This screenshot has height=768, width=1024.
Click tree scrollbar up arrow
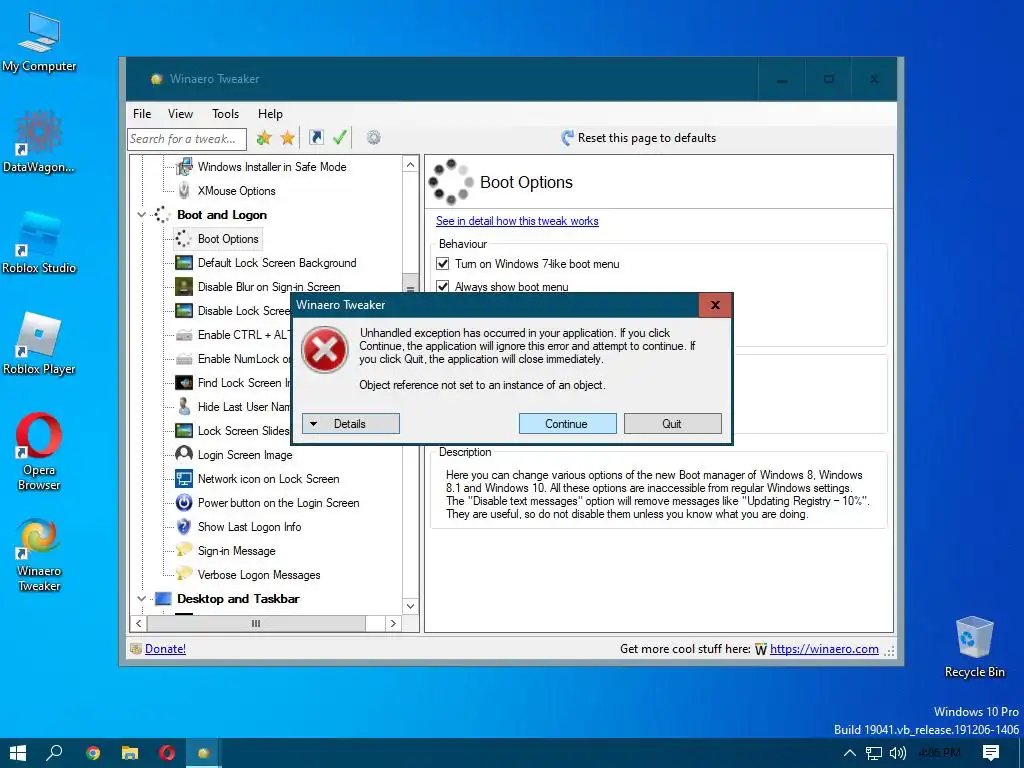(410, 165)
